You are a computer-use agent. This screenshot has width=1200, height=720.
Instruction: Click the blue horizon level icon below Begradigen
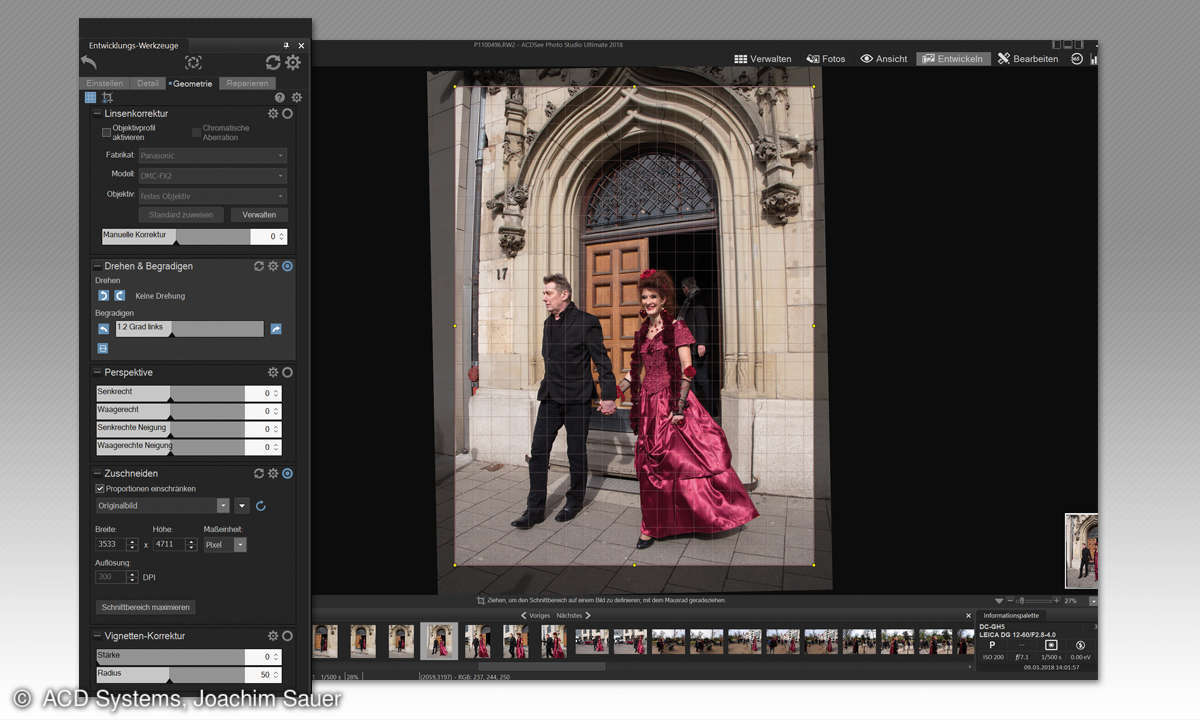pos(103,348)
